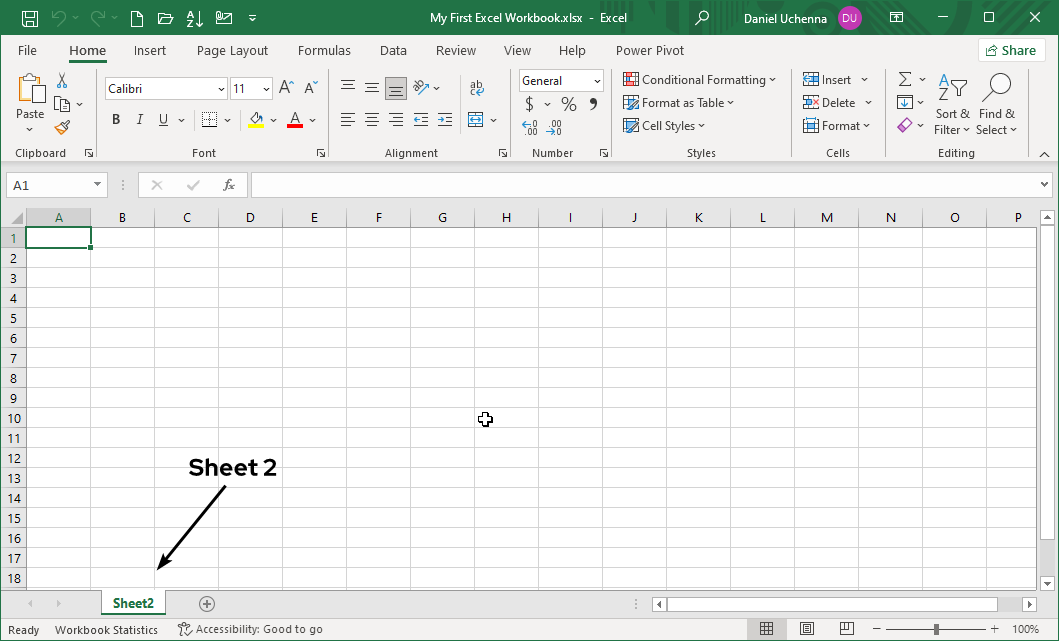Screen dimensions: 1059x641
Task: Toggle Middle Align for the cell
Action: [371, 87]
